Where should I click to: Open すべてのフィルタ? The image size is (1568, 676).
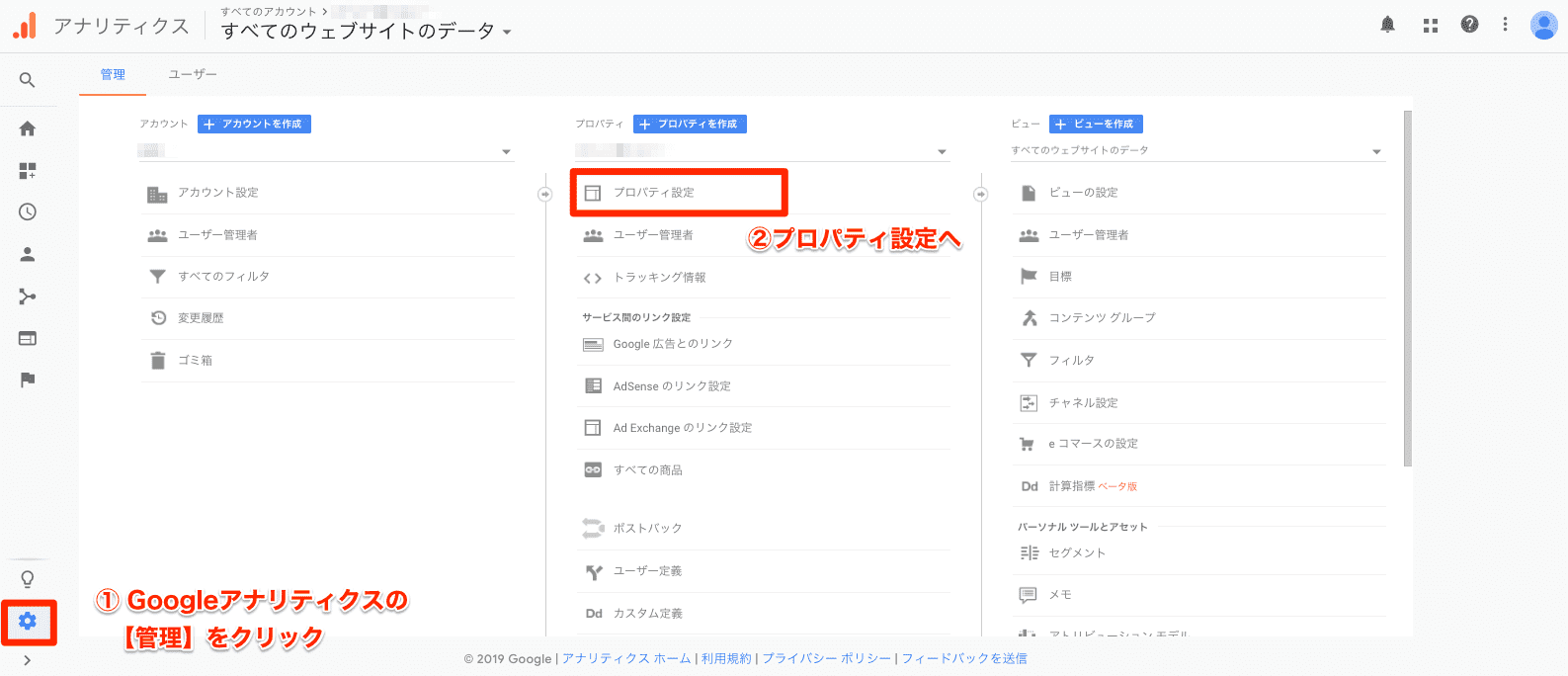point(223,277)
